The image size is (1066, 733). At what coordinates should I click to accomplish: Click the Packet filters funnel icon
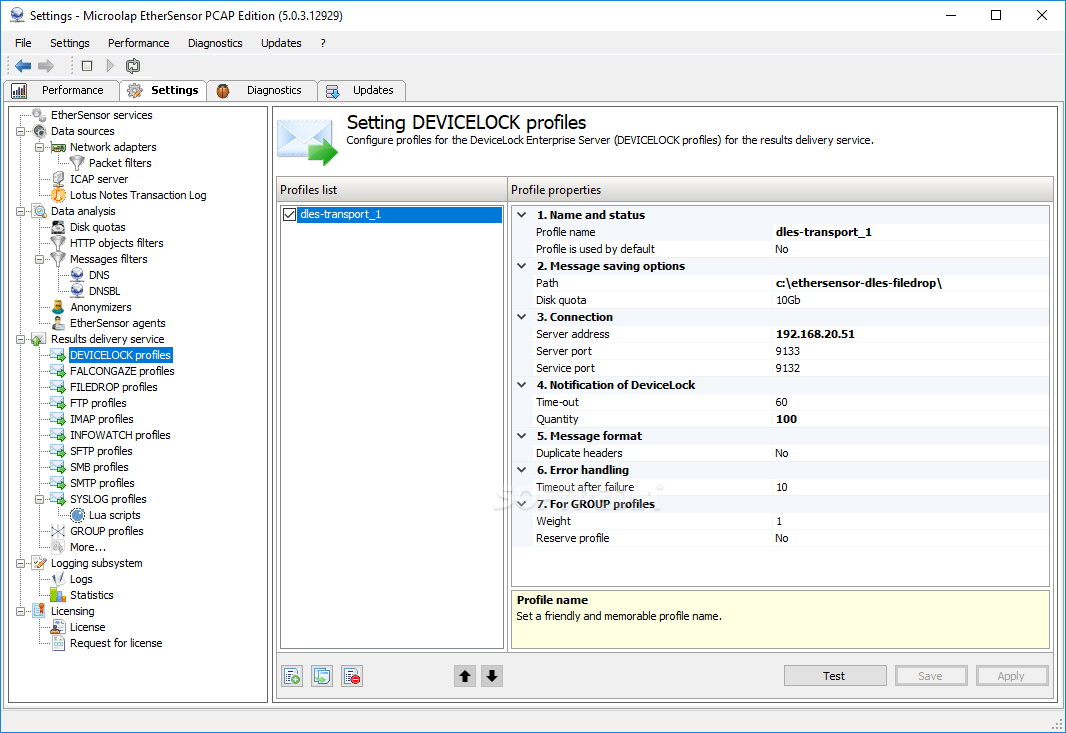pos(78,163)
